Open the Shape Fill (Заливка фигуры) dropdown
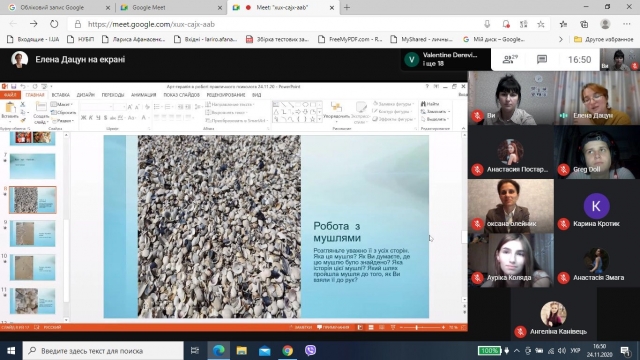 [393, 104]
